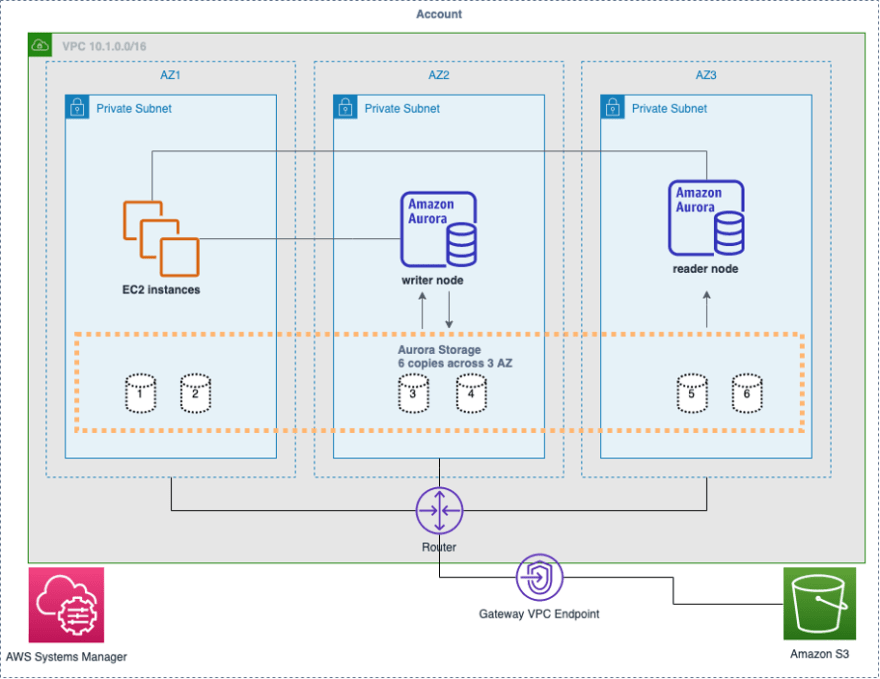
Task: Click the EC2 instances icon
Action: pos(161,238)
